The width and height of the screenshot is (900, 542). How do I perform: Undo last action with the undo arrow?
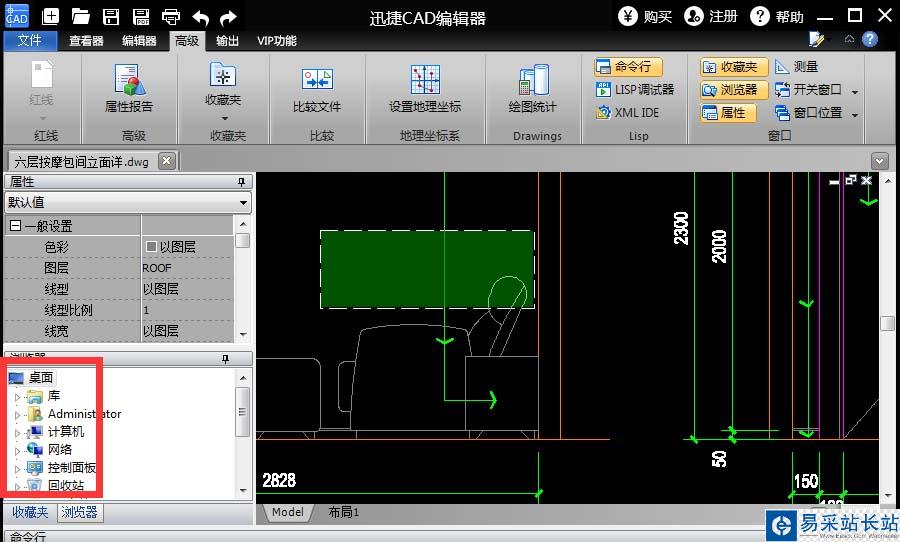pos(200,17)
